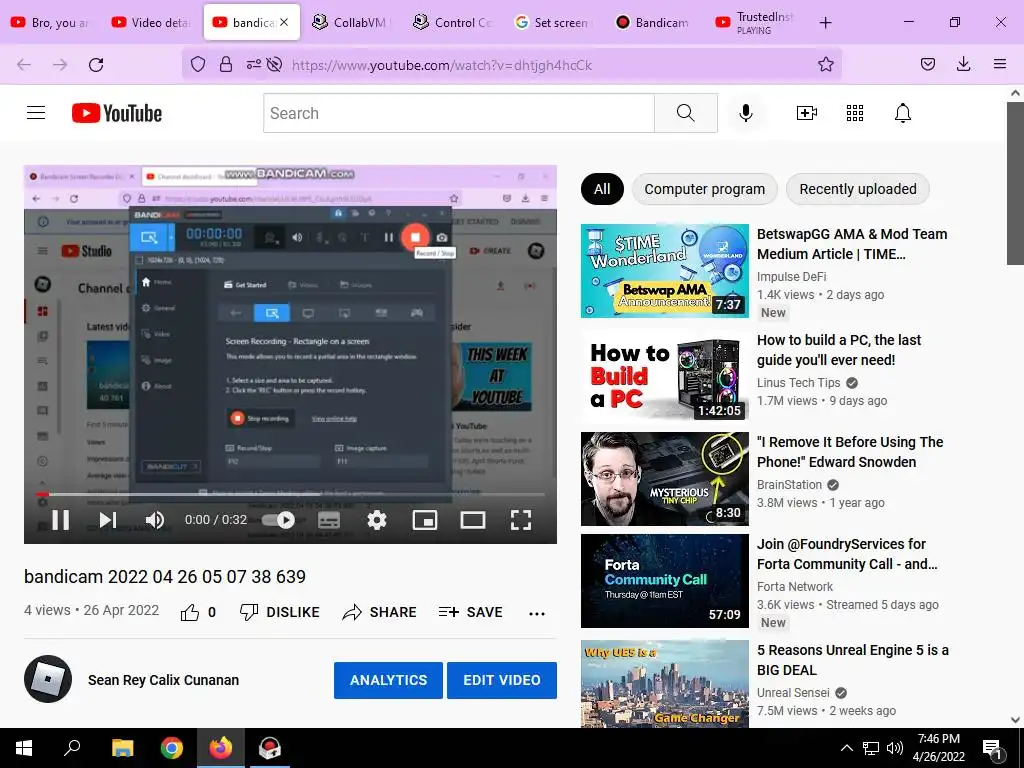
Task: Switch to the Set screen Google tab
Action: [x=552, y=22]
